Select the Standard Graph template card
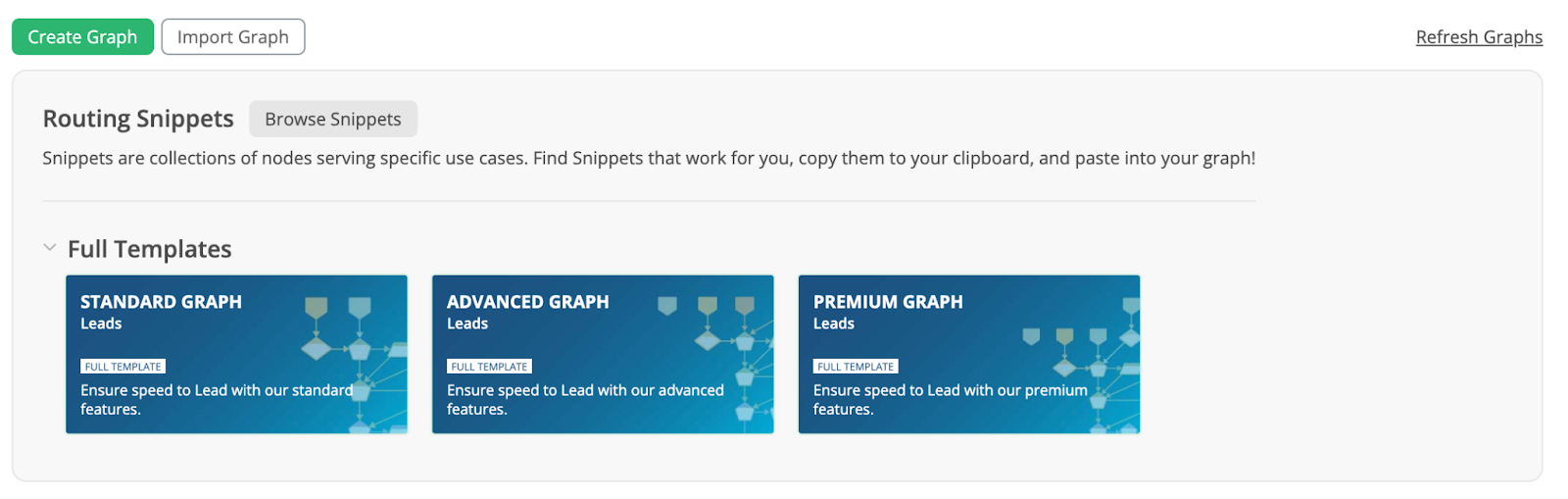The height and width of the screenshot is (499, 1568). (x=236, y=354)
